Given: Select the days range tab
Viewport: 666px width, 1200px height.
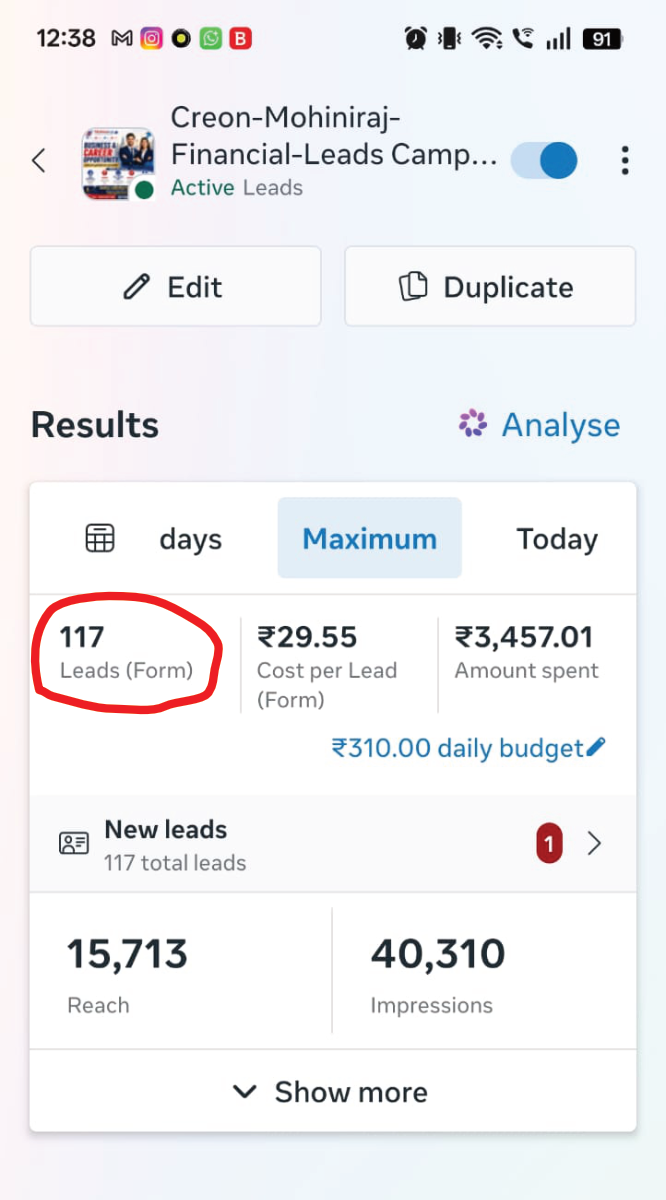Looking at the screenshot, I should click(x=190, y=539).
